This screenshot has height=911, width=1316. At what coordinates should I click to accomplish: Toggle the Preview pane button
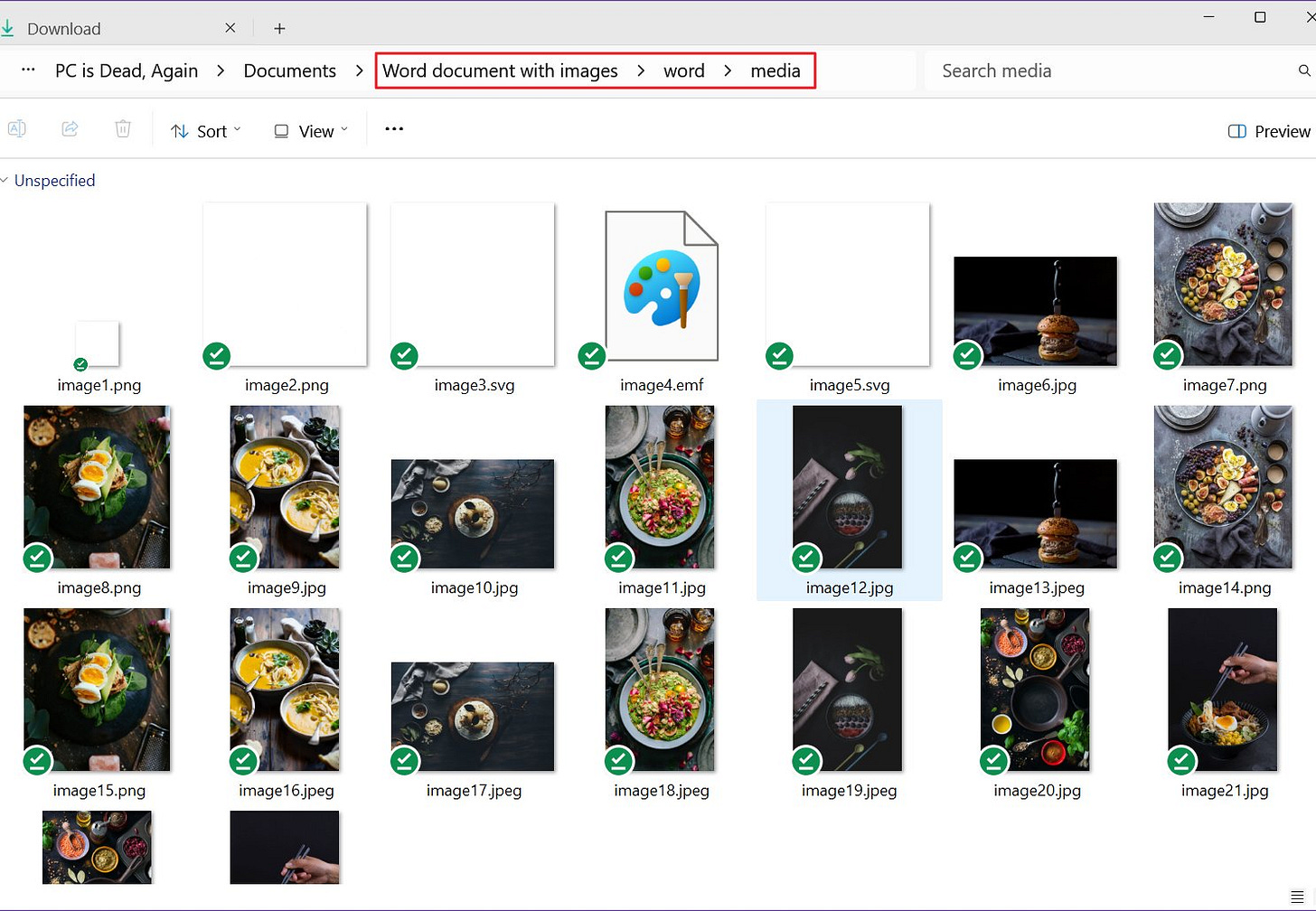tap(1269, 131)
